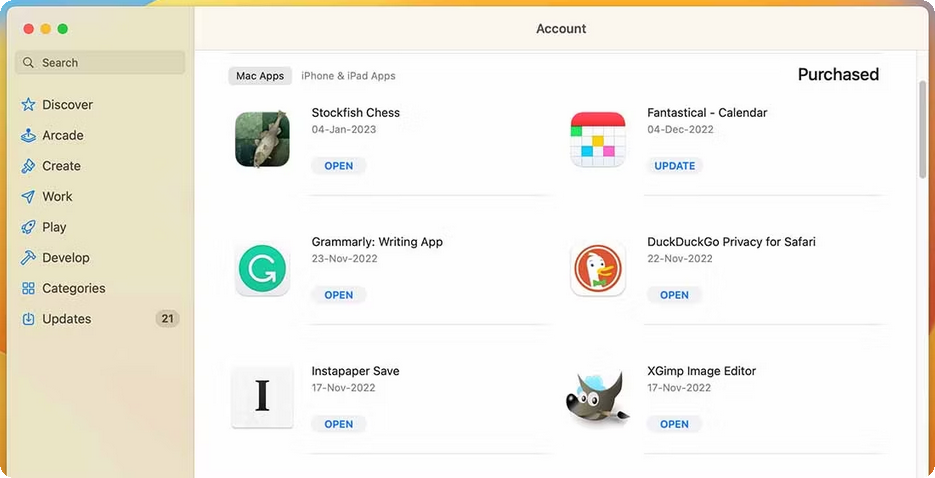Click the Categories grid icon
Image resolution: width=935 pixels, height=478 pixels.
point(28,288)
